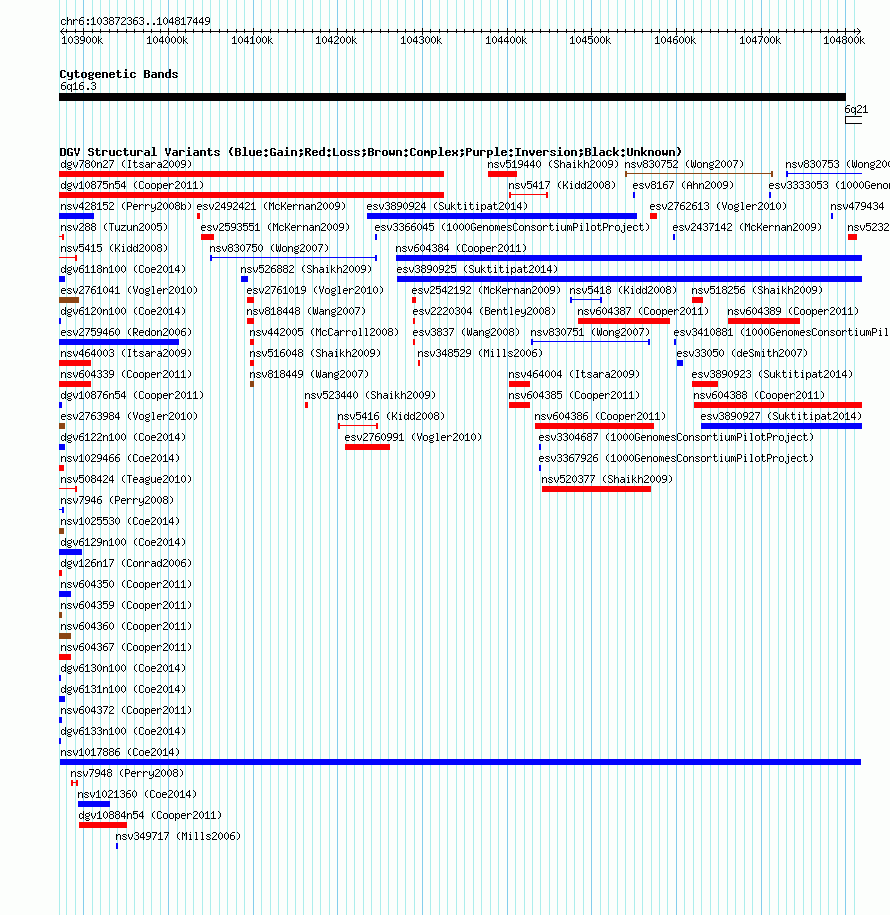890x915 pixels.
Task: Open variant dgv10875n54 (Cooper2011)
Action: tap(132, 186)
